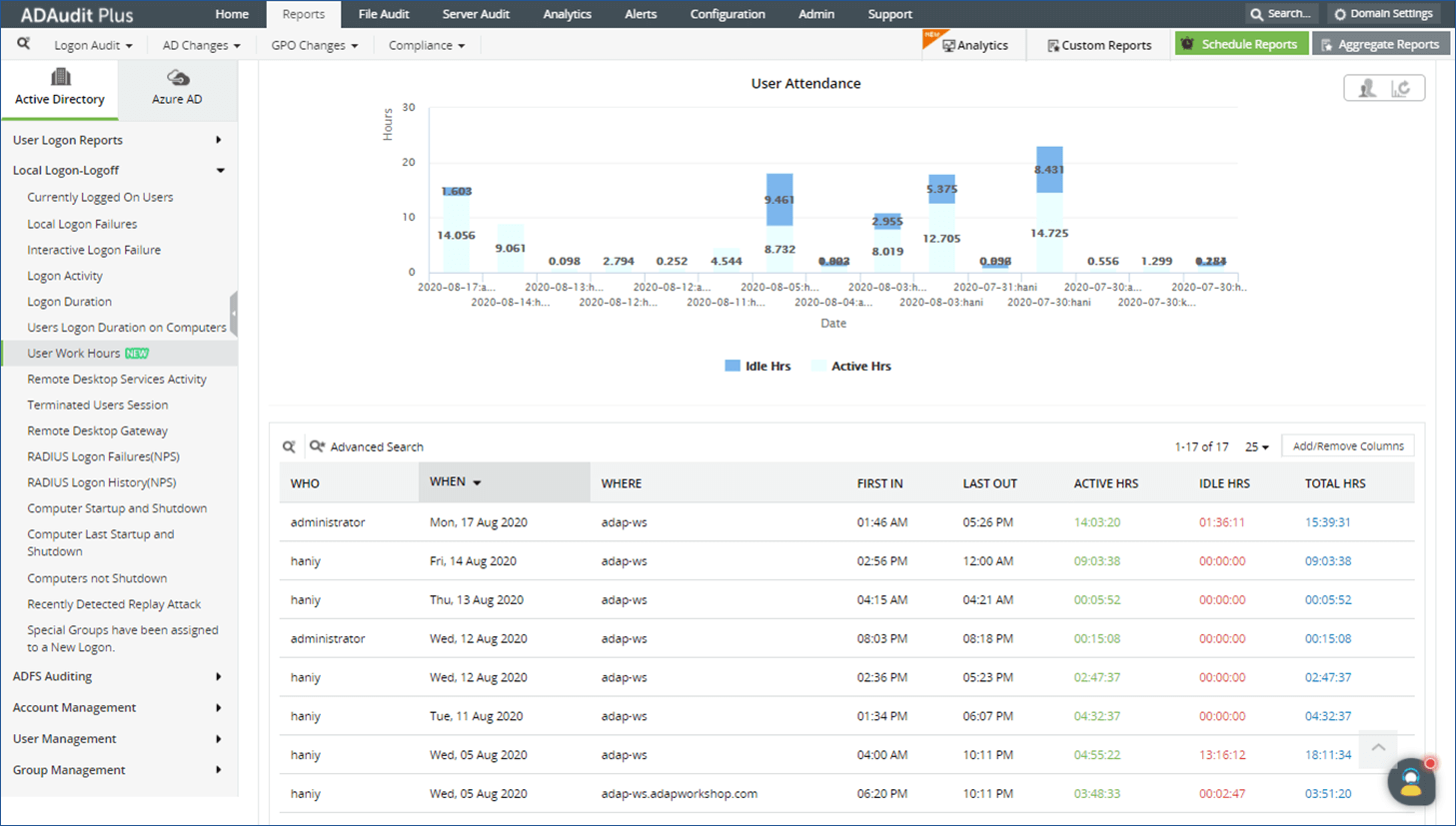Open the GPO Changes dropdown
Image resolution: width=1456 pixels, height=826 pixels.
[314, 44]
